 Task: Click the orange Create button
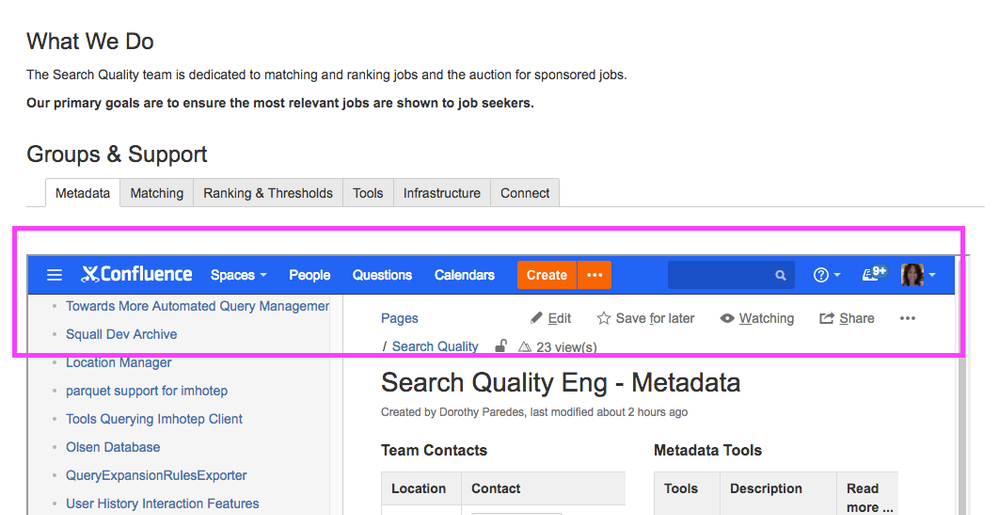tap(547, 275)
